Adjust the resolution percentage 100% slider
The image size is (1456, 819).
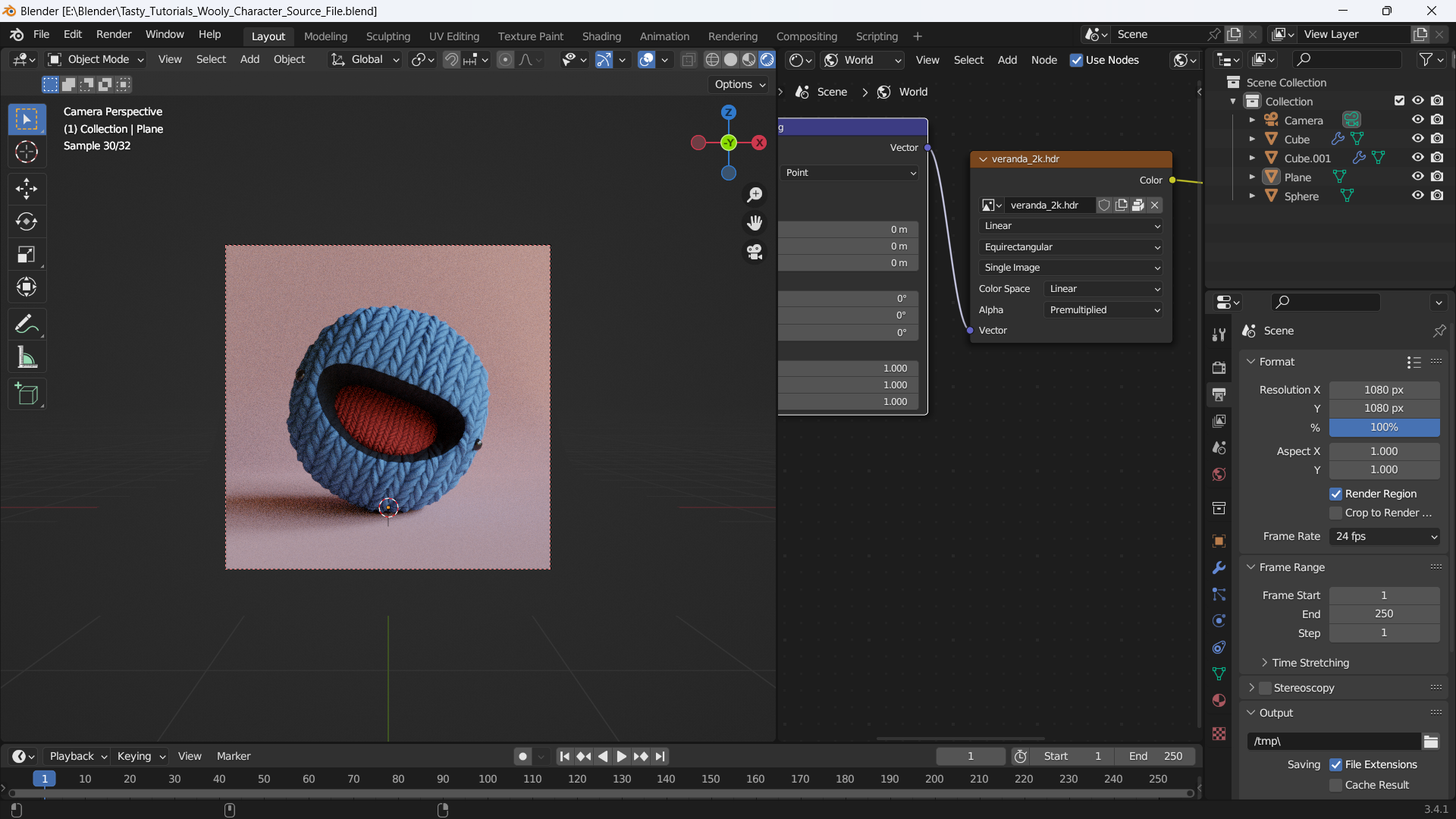click(x=1385, y=428)
